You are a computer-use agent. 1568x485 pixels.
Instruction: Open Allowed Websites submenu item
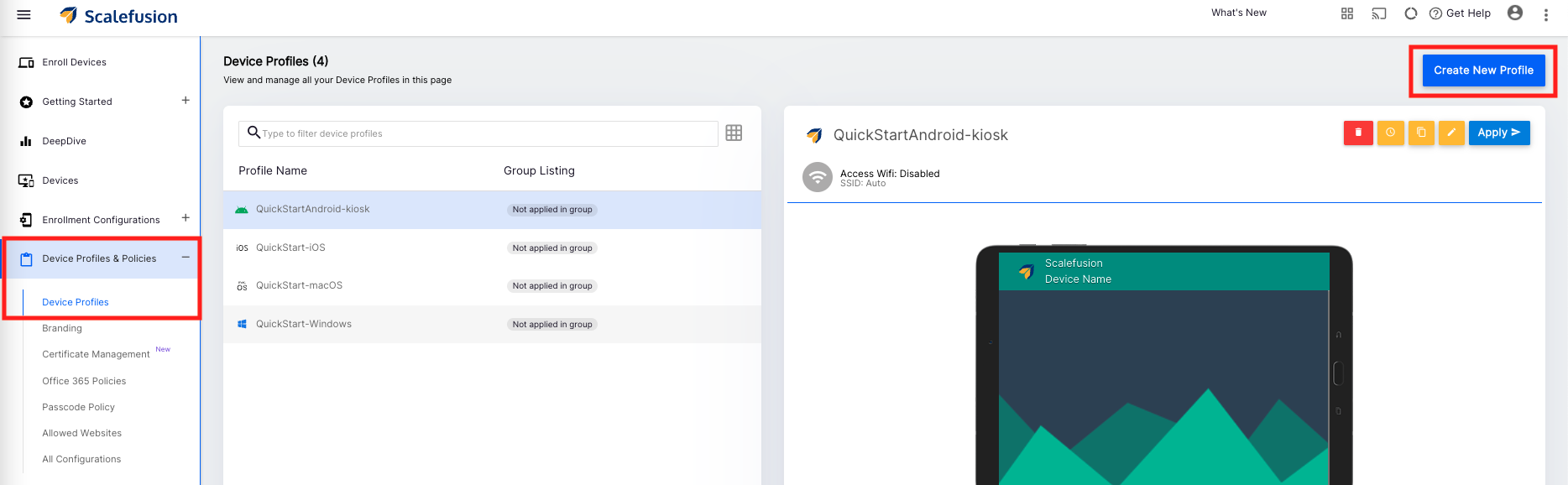tap(81, 433)
